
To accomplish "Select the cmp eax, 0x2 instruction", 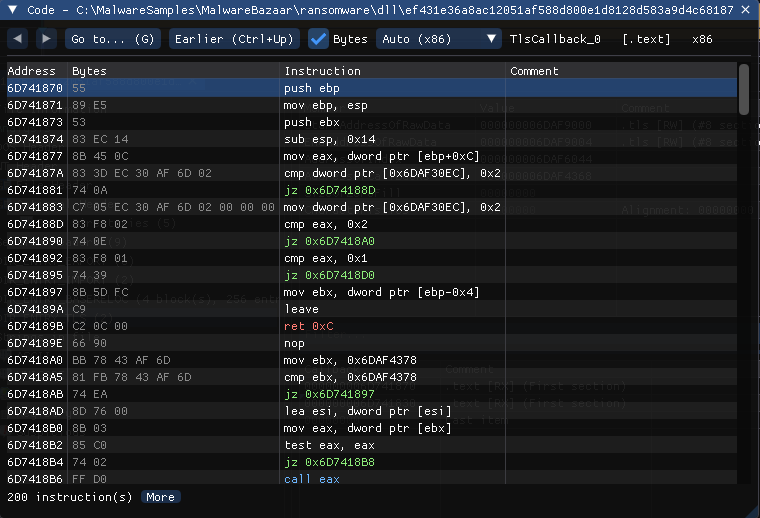I will tap(326, 224).
